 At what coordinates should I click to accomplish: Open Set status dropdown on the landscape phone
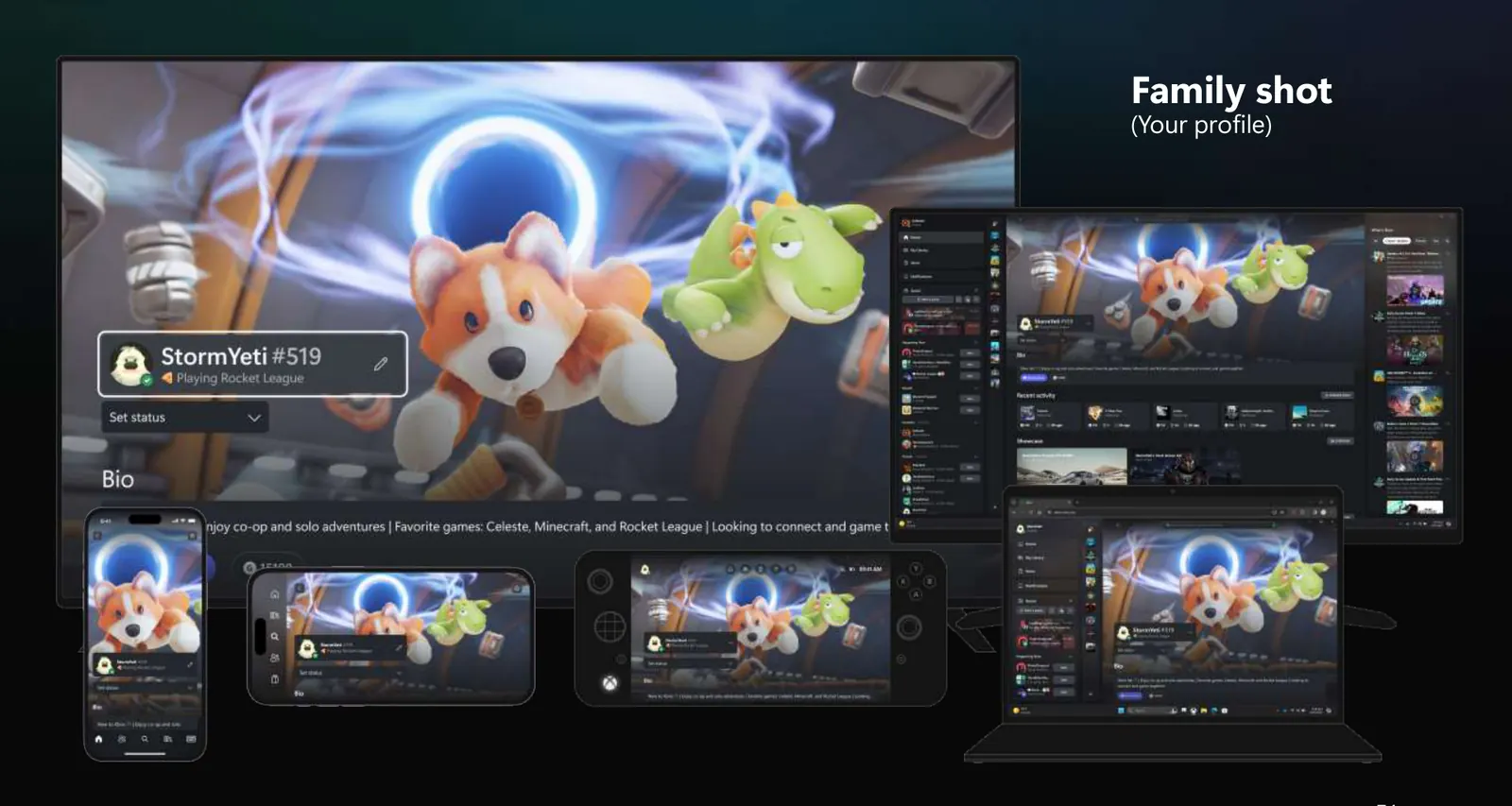pyautogui.click(x=350, y=673)
